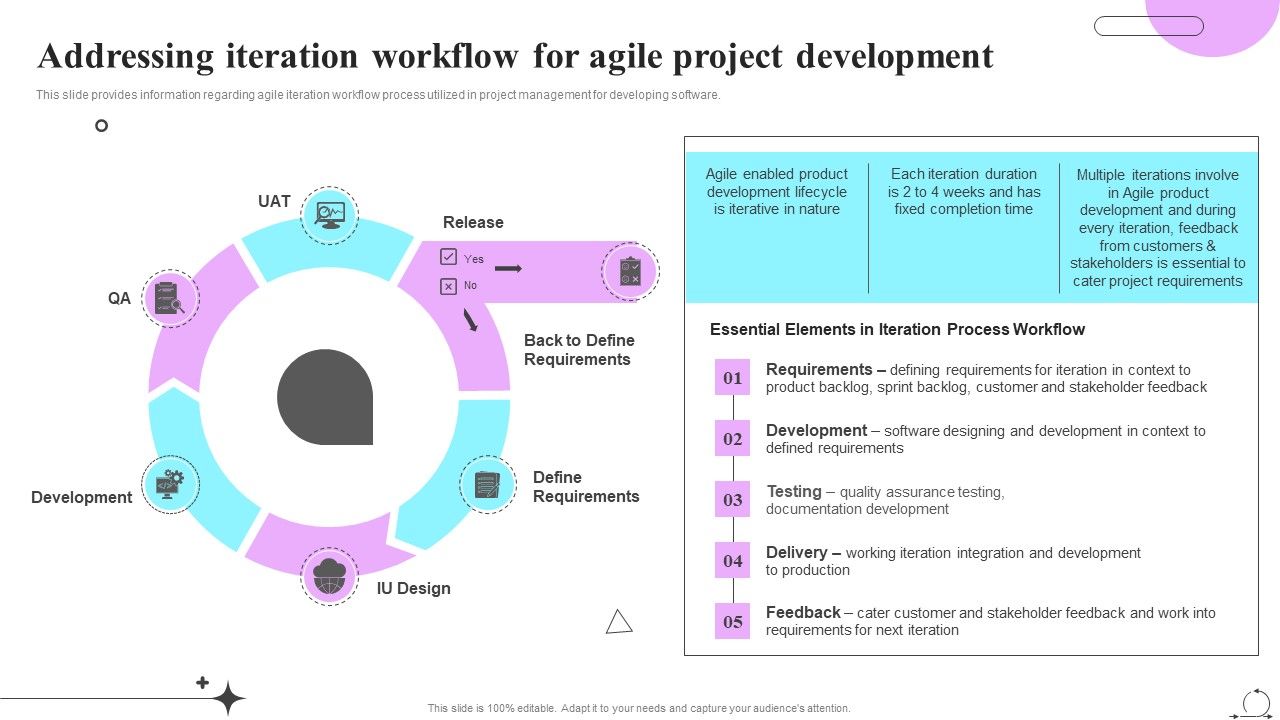This screenshot has width=1280, height=720.
Task: Click the Development code gear icon
Action: pyautogui.click(x=170, y=485)
